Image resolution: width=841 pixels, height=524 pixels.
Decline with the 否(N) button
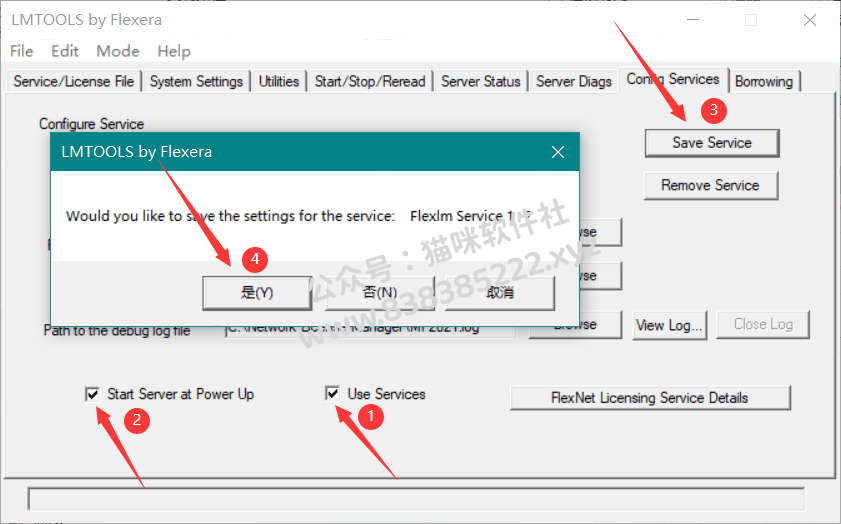pyautogui.click(x=380, y=293)
